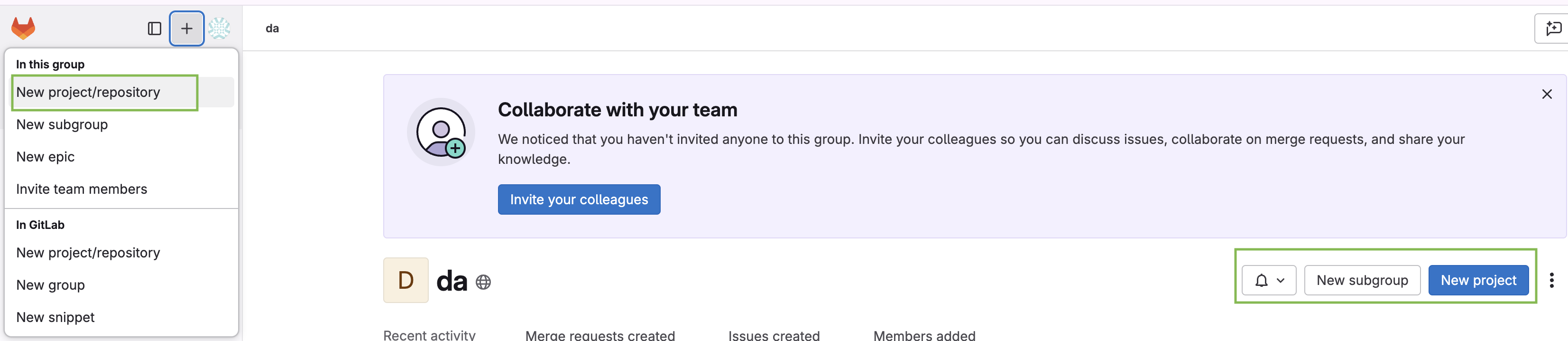Select New project/repository under In this group
This screenshot has height=341, width=1568.
tap(88, 93)
